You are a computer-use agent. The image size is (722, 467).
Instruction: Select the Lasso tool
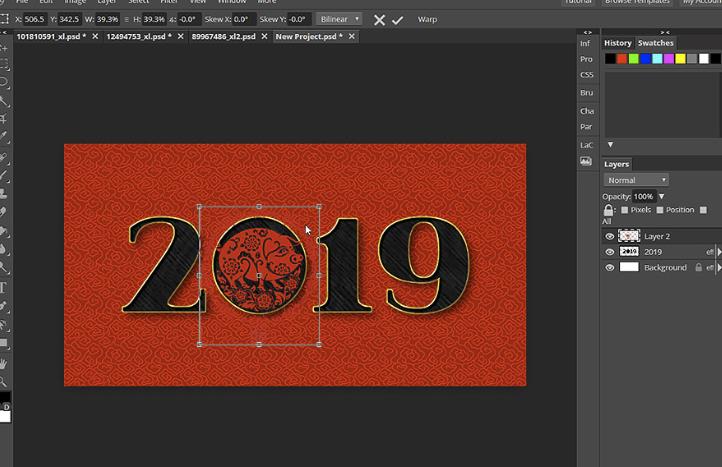[4, 82]
